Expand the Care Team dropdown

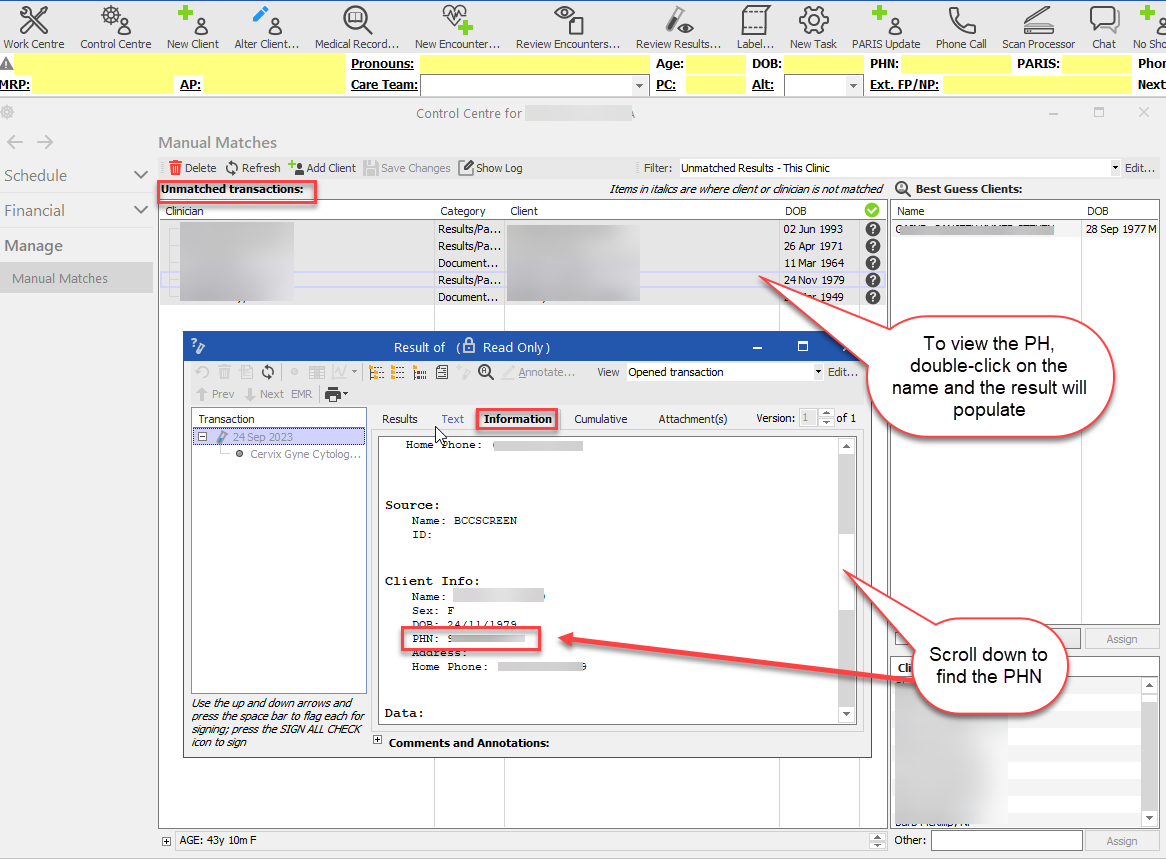click(x=640, y=86)
